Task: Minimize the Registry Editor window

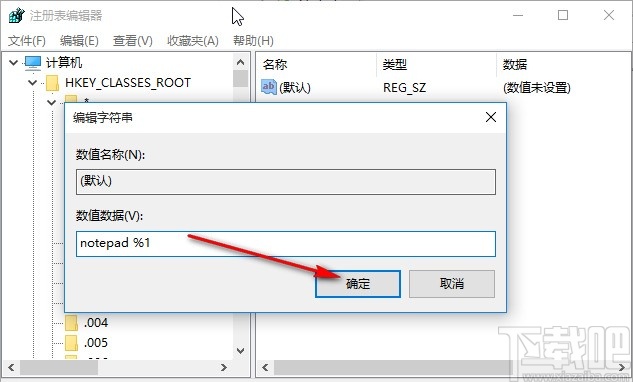Action: pyautogui.click(x=518, y=15)
